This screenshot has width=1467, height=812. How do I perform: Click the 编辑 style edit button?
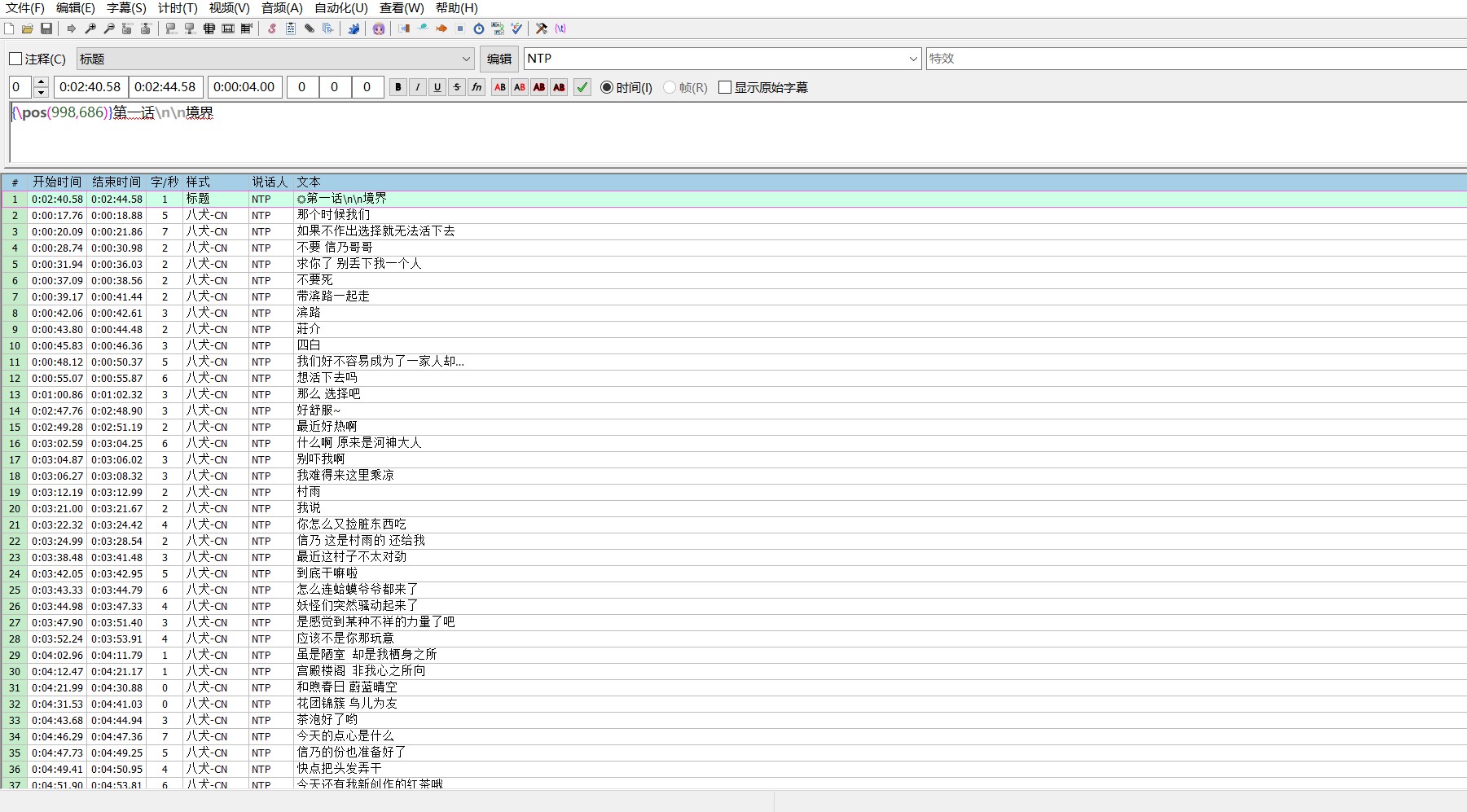click(499, 59)
